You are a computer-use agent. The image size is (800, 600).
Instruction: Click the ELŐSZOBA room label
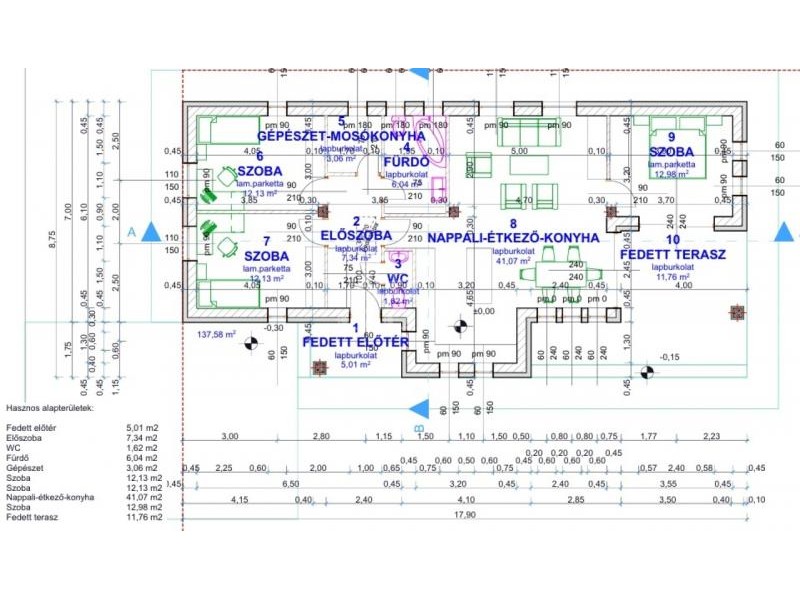[356, 236]
